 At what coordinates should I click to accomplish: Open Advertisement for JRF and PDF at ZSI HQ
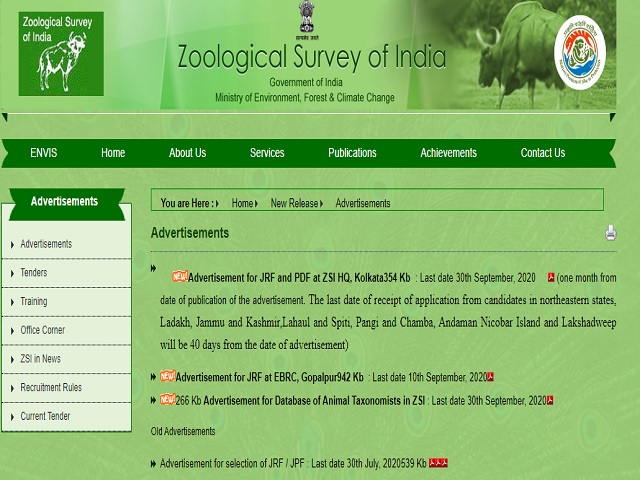pyautogui.click(x=299, y=278)
